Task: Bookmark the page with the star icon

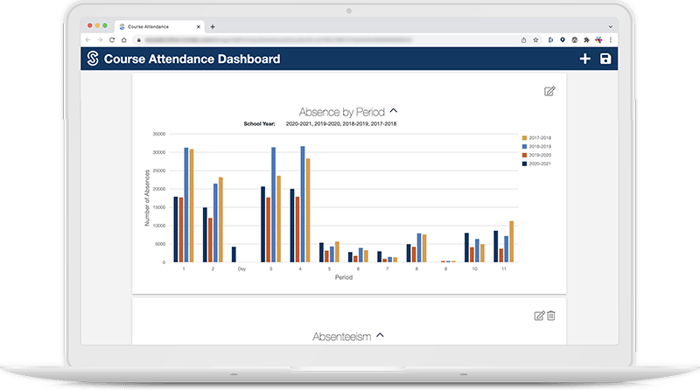Action: click(x=536, y=40)
